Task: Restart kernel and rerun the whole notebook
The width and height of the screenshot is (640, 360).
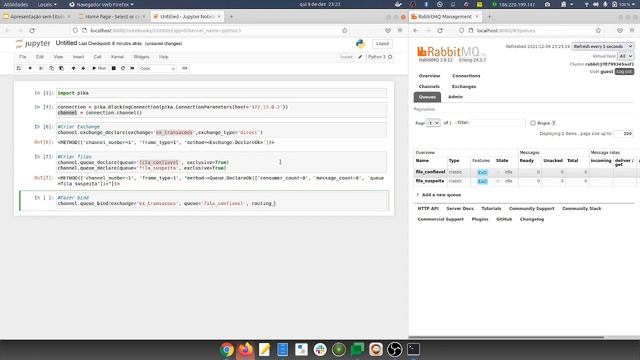Action: (x=132, y=69)
